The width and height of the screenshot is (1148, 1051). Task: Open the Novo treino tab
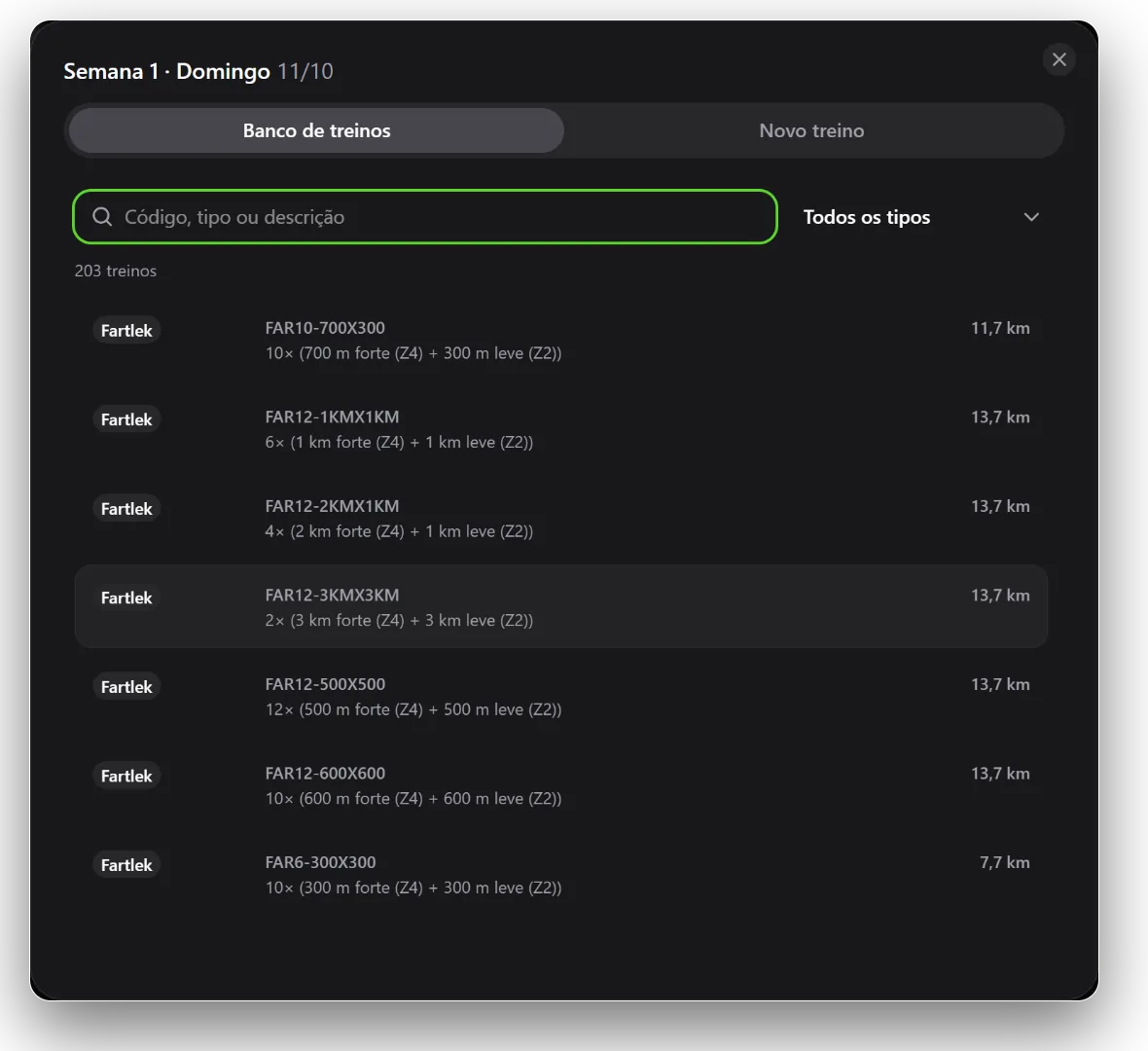(811, 130)
